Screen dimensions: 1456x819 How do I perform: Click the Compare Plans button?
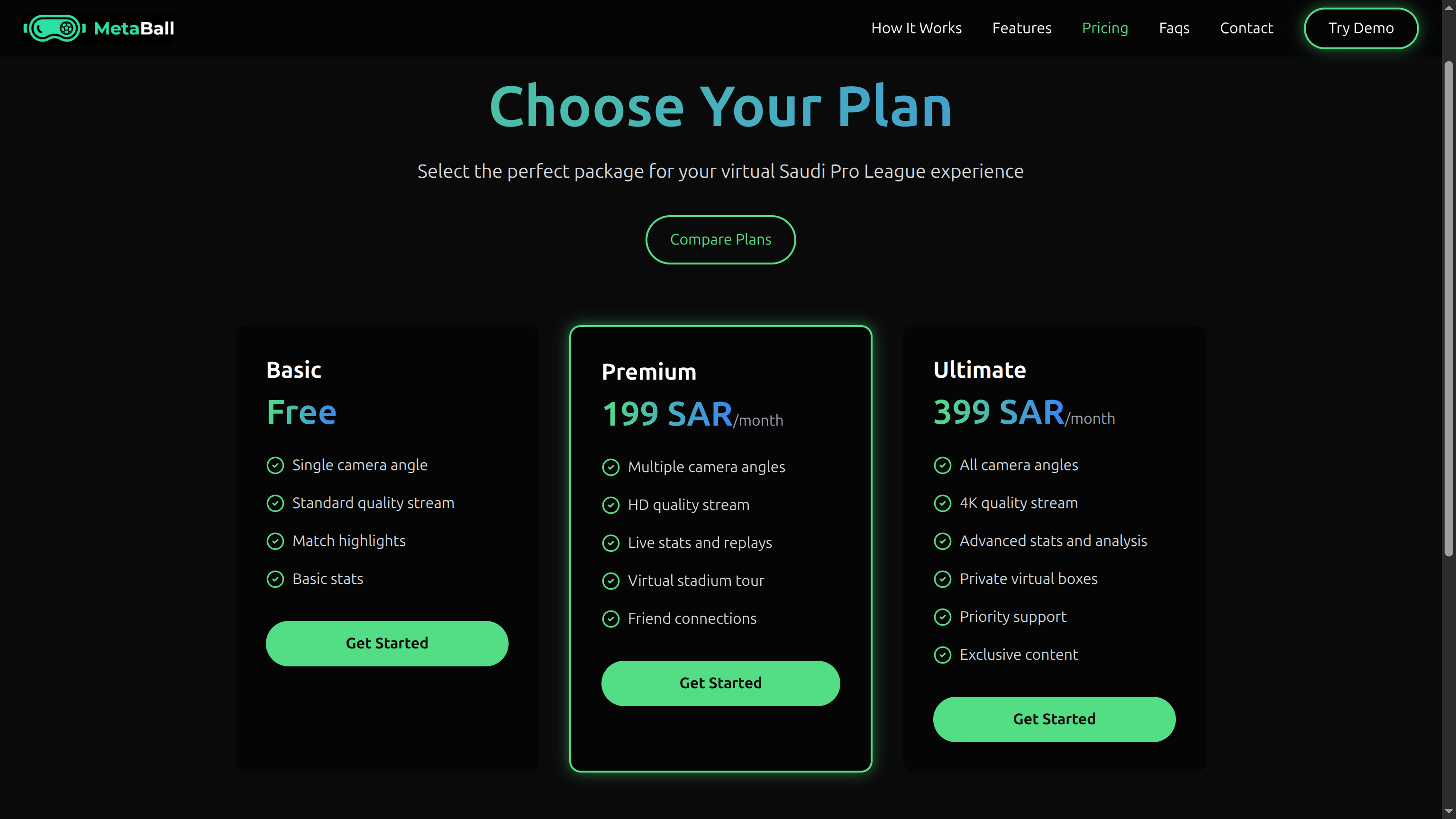point(720,240)
